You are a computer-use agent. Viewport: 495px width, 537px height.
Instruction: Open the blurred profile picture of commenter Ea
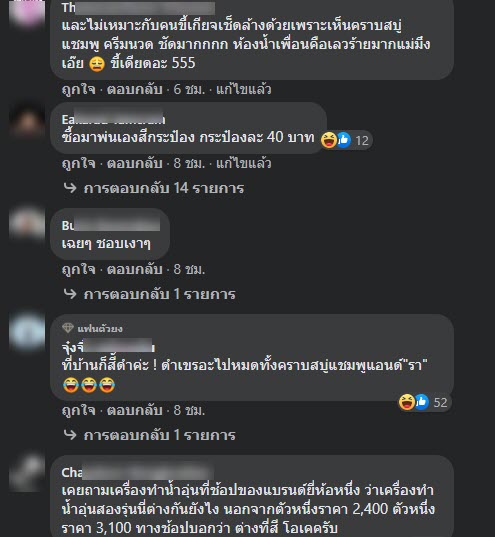[27, 121]
